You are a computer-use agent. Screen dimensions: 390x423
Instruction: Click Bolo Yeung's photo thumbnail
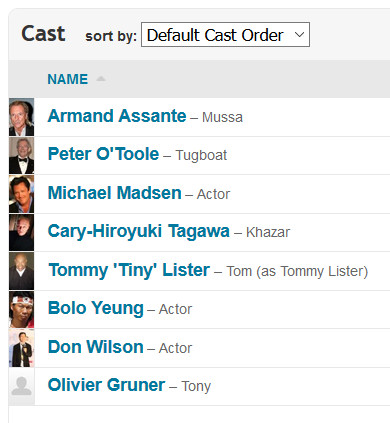[21, 309]
